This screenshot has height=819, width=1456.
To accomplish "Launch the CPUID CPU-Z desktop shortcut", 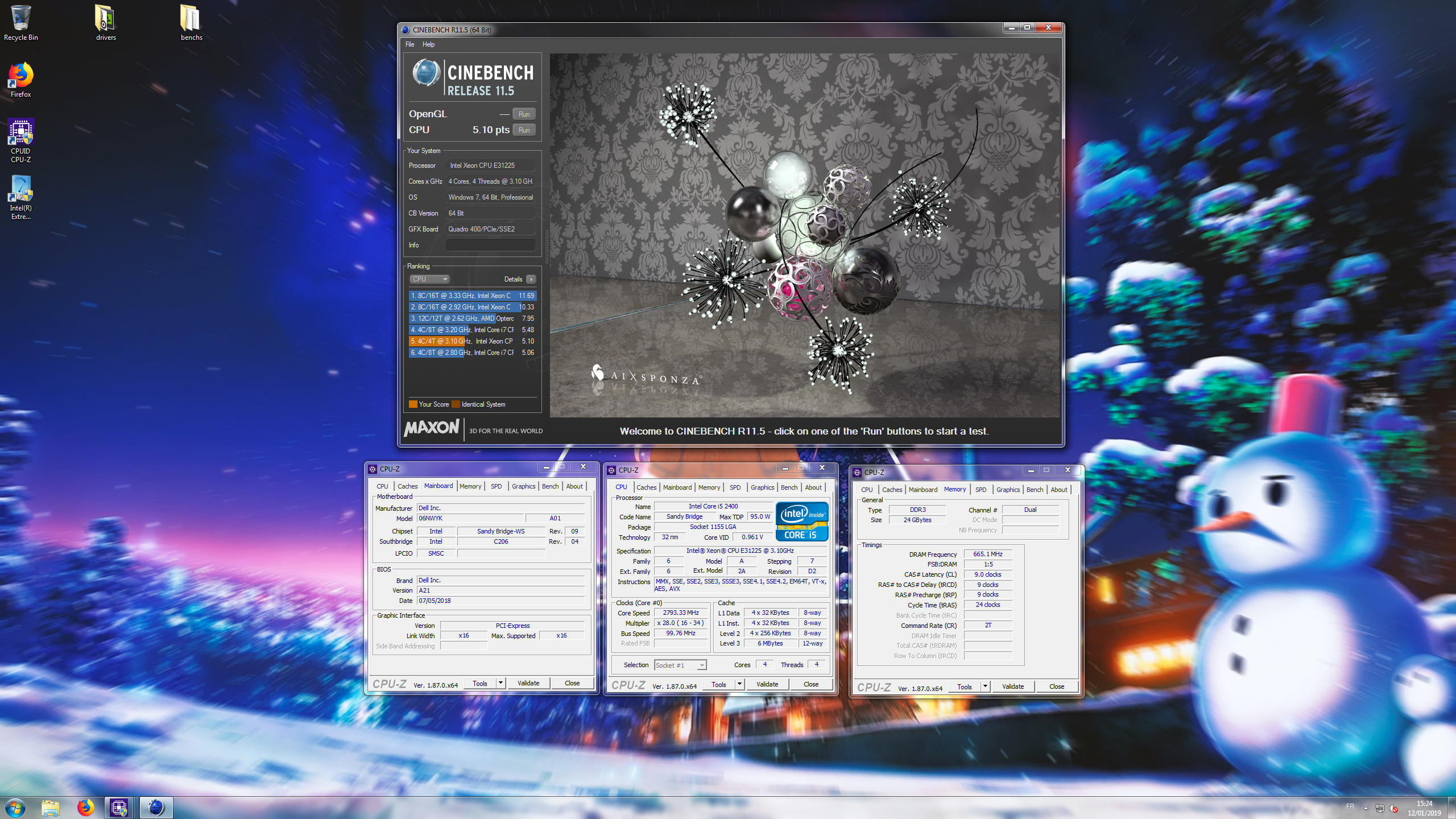I will (21, 140).
